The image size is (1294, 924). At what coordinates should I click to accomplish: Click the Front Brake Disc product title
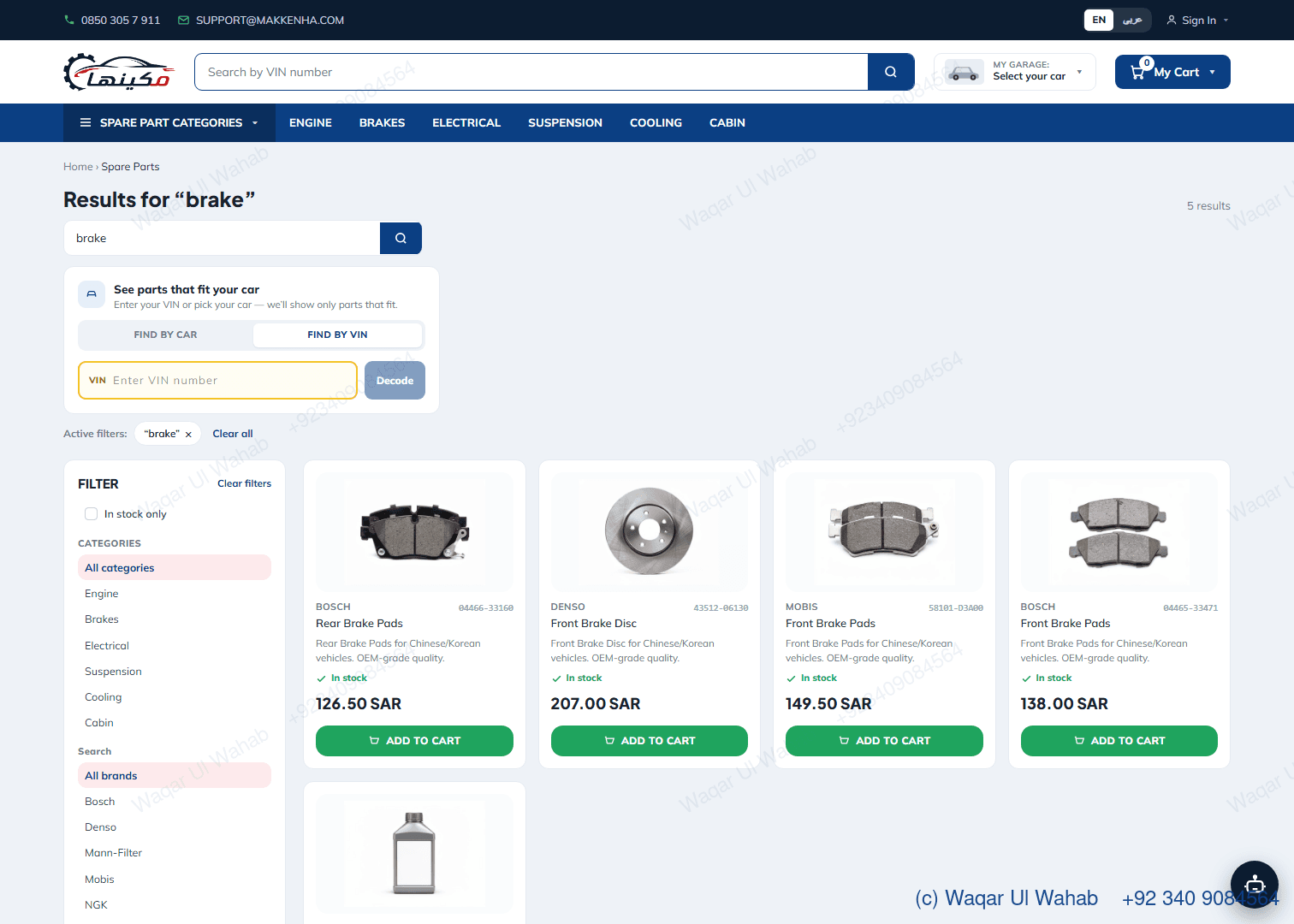coord(594,624)
